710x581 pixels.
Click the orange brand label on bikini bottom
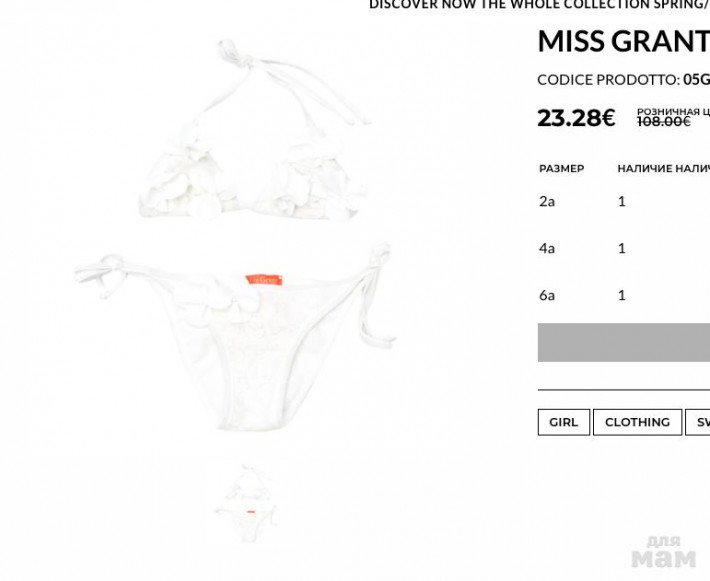pyautogui.click(x=264, y=280)
